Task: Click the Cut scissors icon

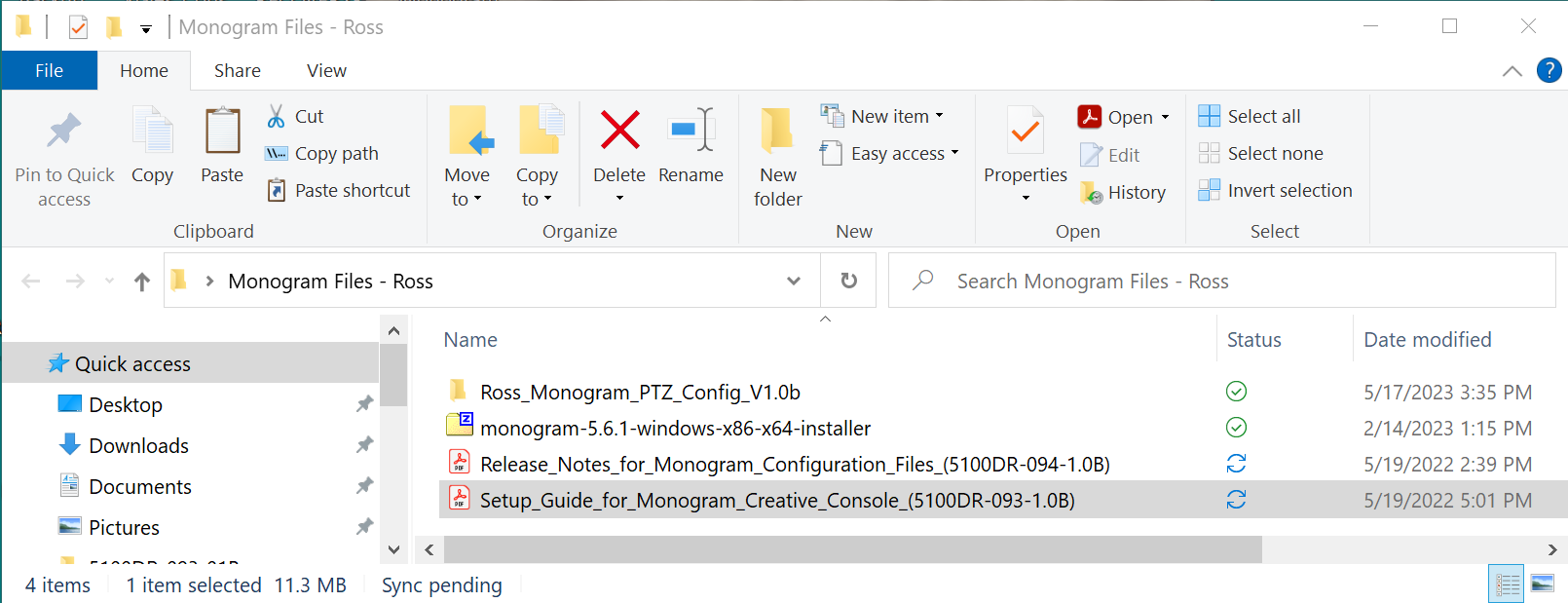Action: (277, 116)
